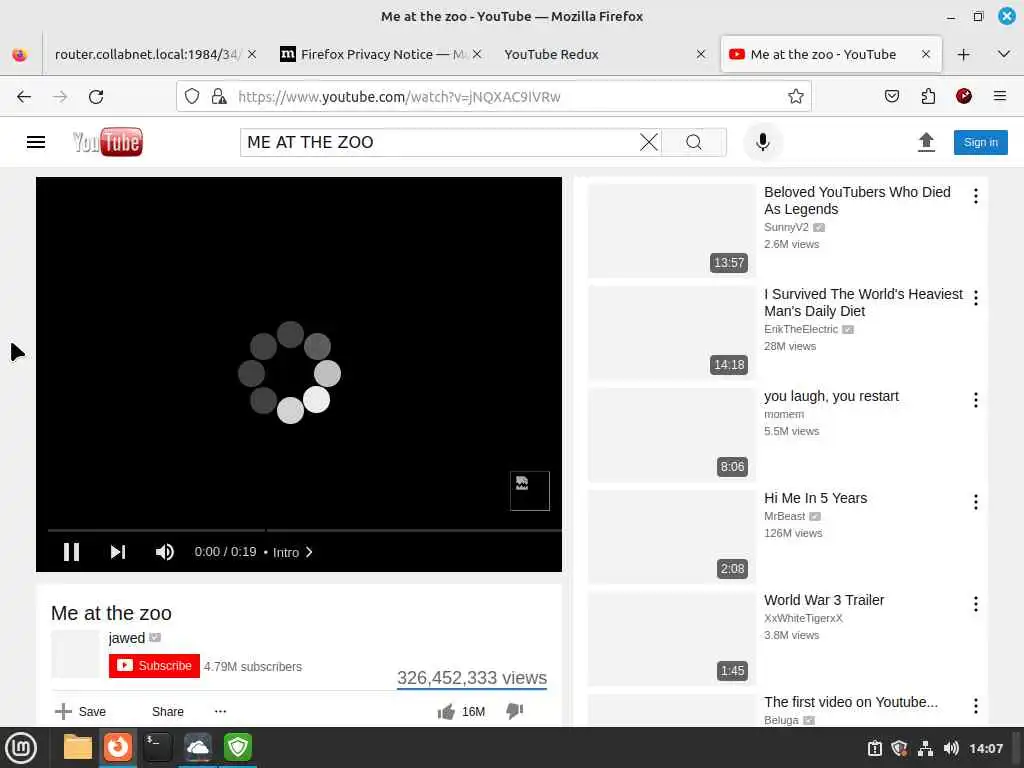Click the jawed channel avatar

point(75,654)
